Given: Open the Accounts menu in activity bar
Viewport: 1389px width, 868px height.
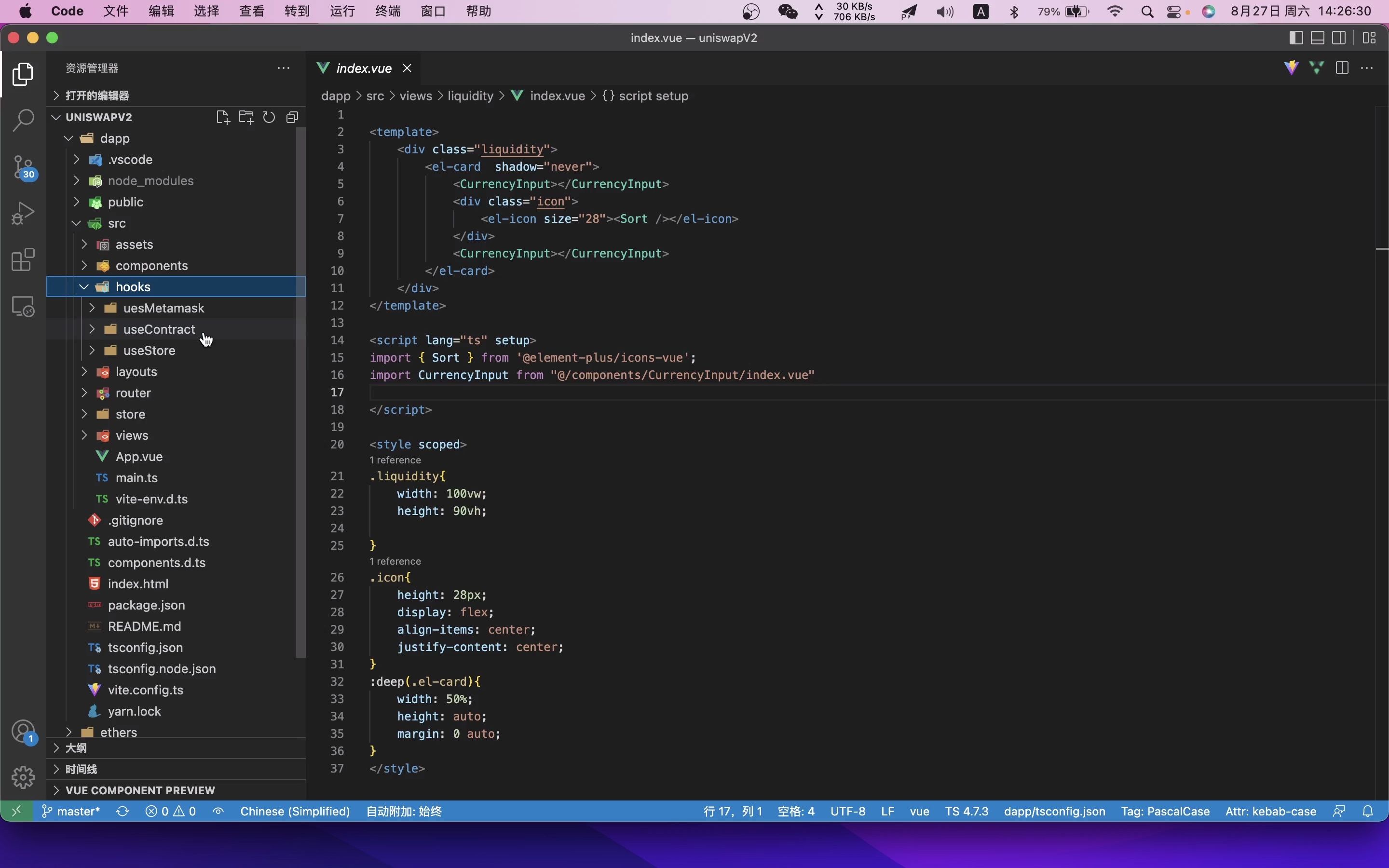Looking at the screenshot, I should click(23, 732).
